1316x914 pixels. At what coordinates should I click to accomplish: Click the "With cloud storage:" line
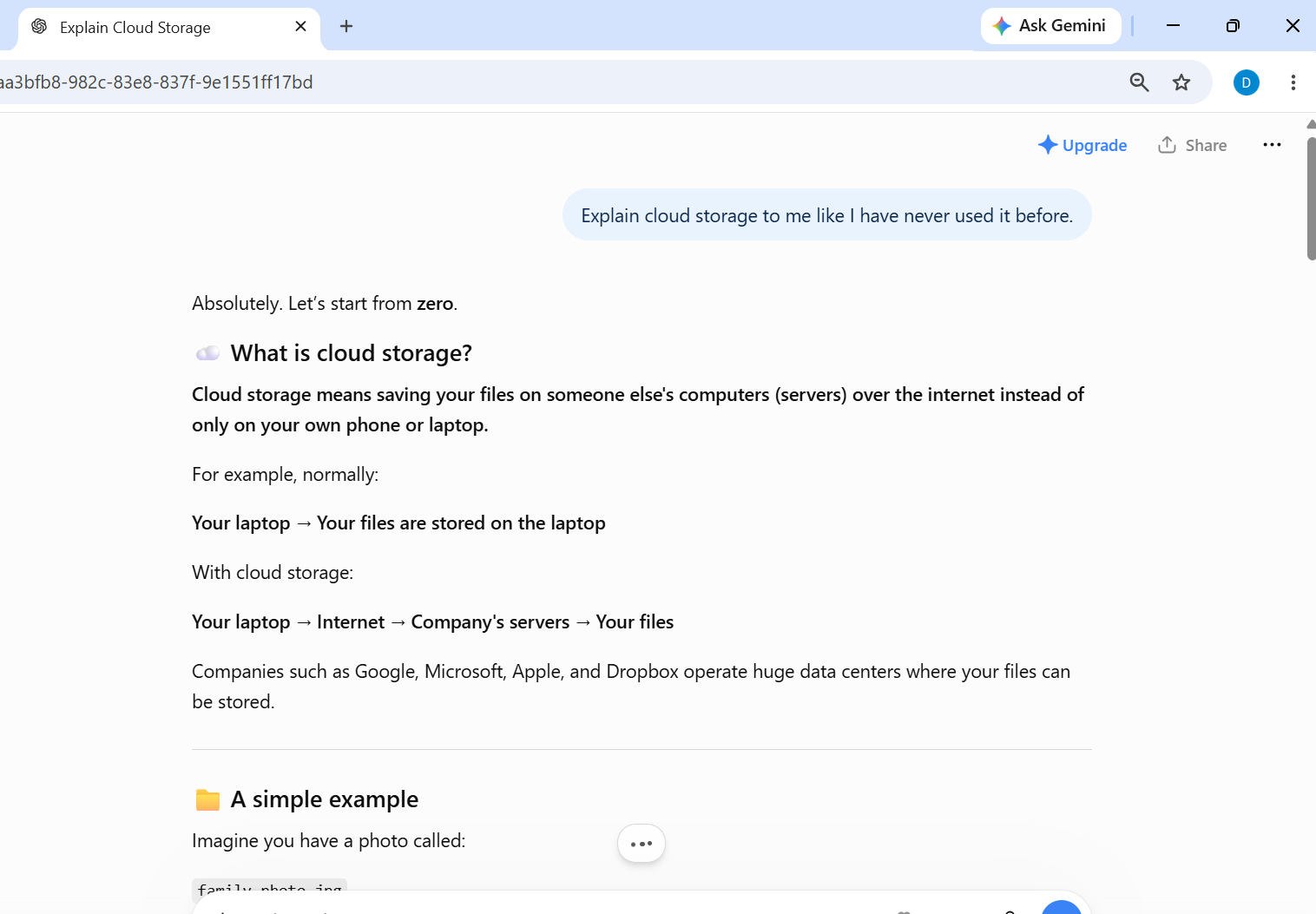(273, 573)
